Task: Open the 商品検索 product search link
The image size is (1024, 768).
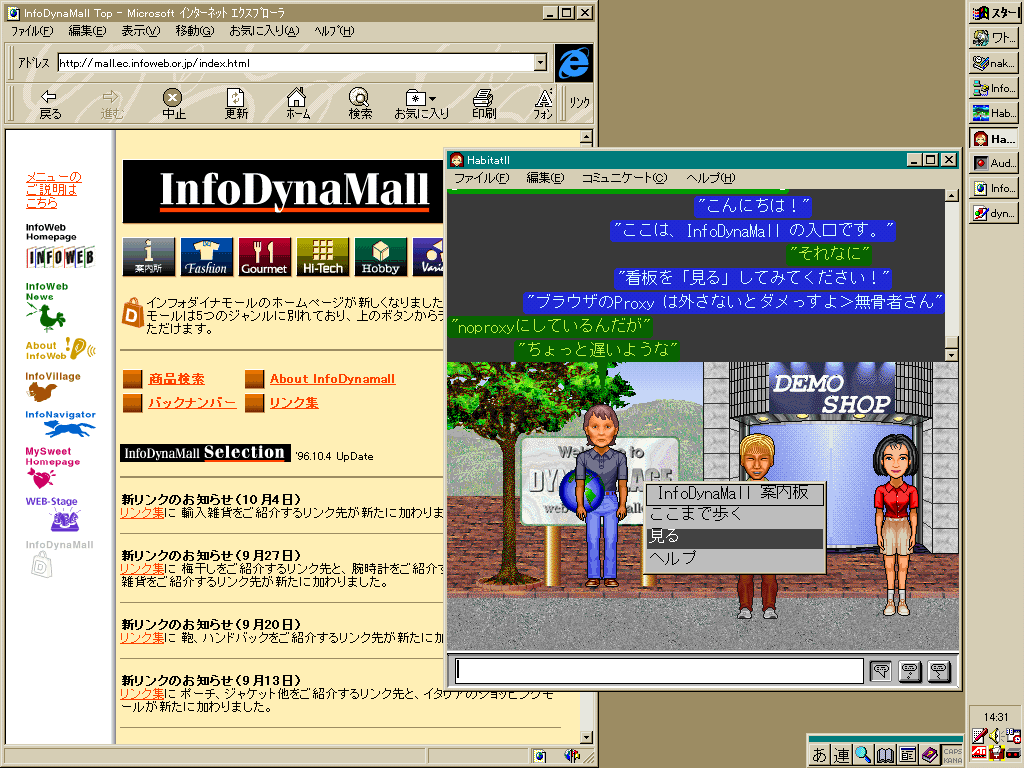Action: 176,379
